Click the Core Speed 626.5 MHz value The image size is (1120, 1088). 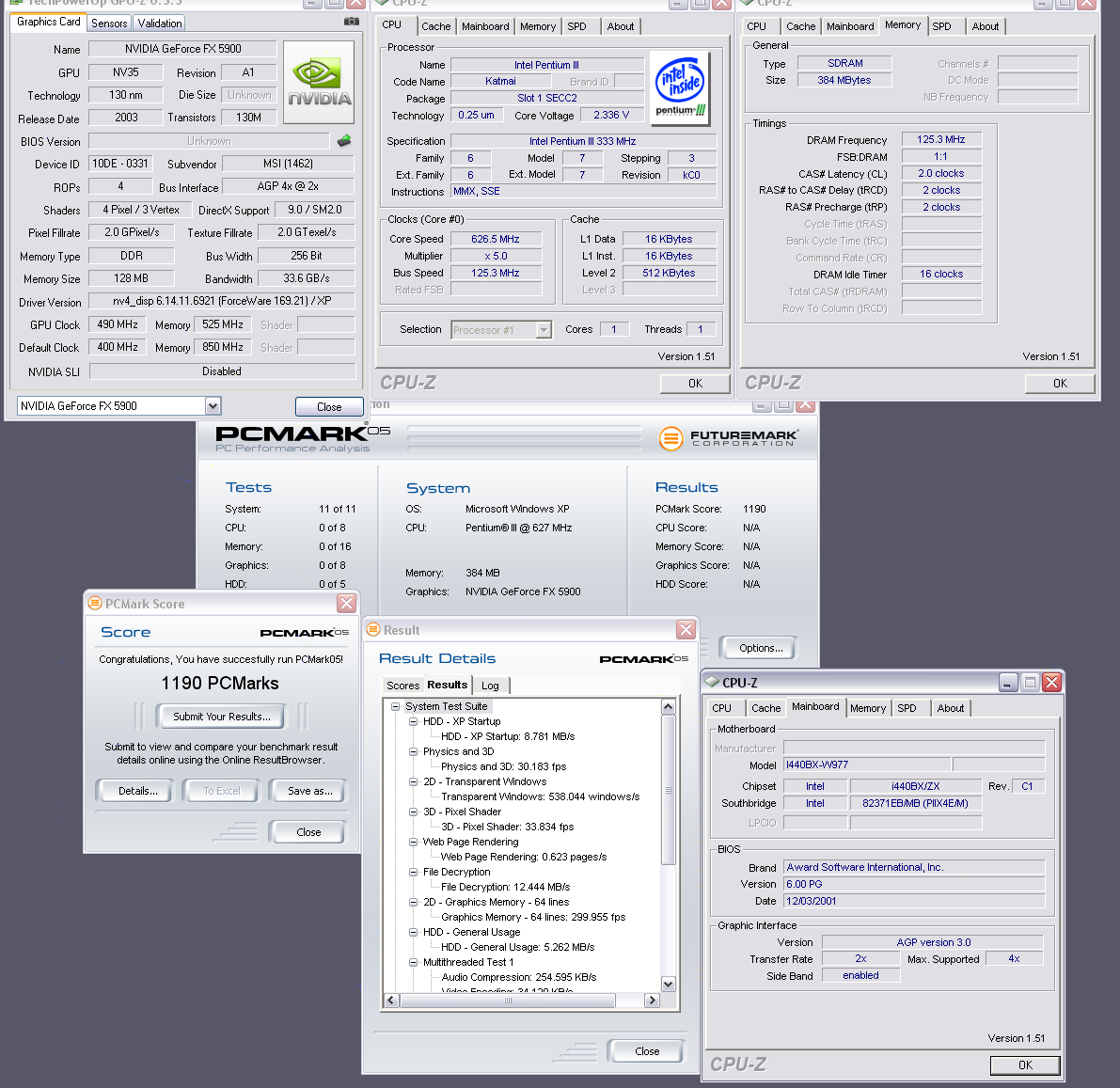pyautogui.click(x=496, y=239)
